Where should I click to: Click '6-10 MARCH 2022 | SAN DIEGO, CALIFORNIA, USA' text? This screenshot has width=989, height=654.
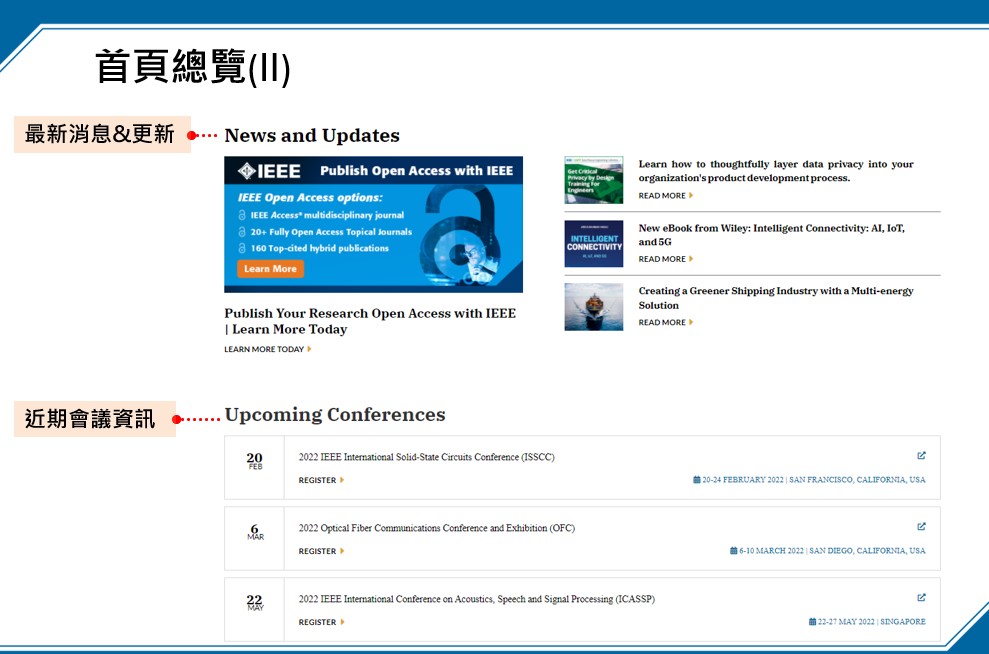(833, 551)
